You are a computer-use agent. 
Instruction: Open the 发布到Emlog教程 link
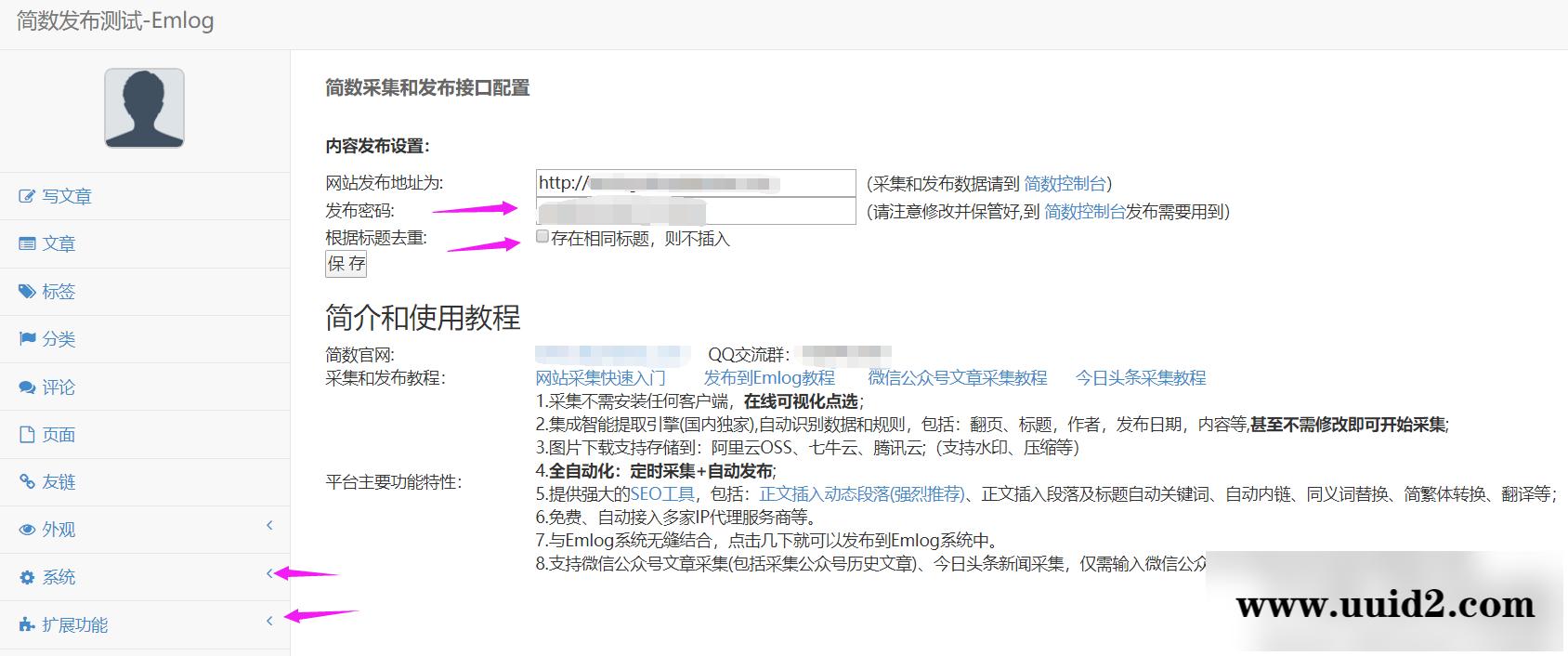coord(769,378)
